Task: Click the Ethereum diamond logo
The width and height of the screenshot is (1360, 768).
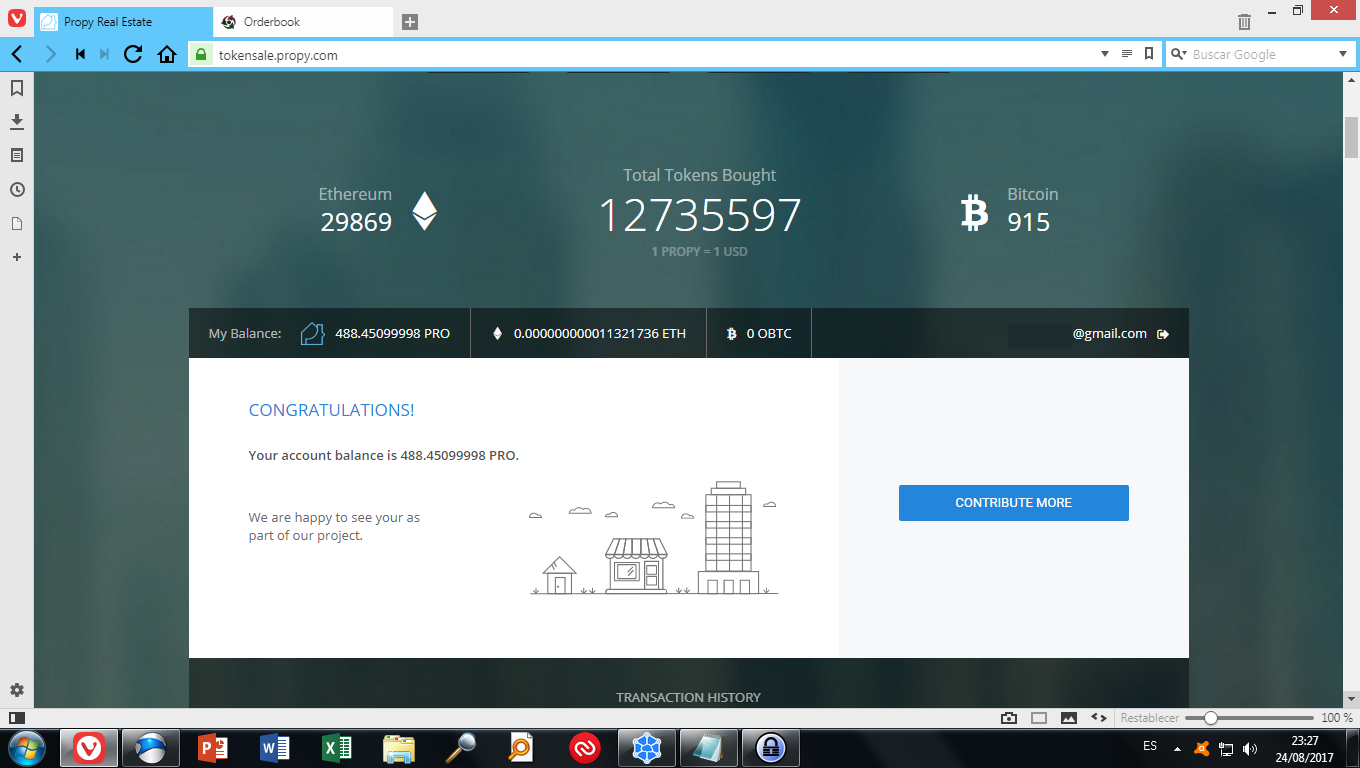Action: click(x=425, y=210)
